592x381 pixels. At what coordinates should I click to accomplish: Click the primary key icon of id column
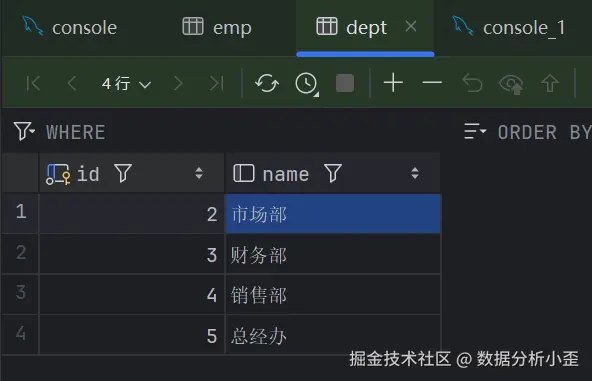point(58,174)
